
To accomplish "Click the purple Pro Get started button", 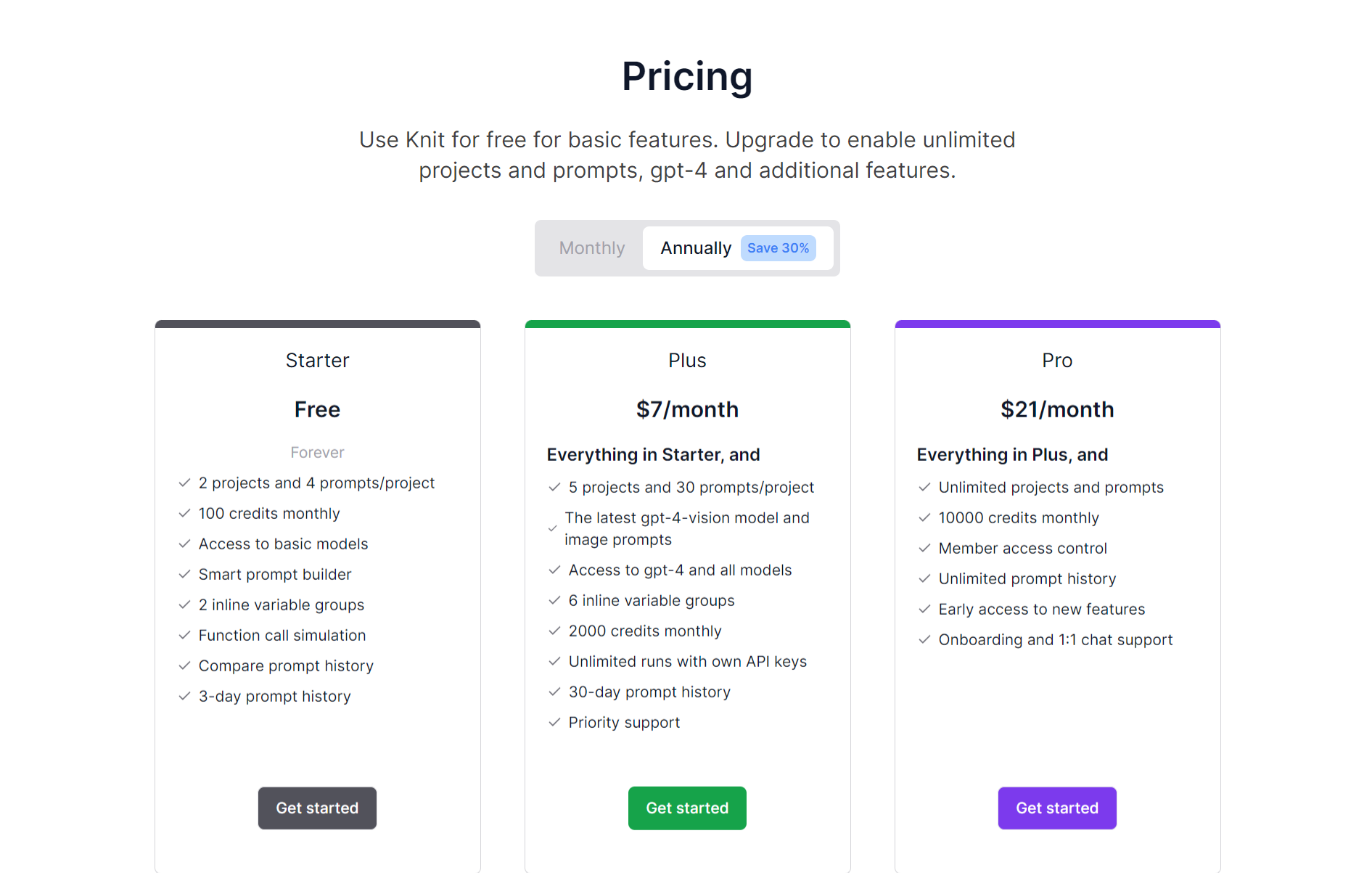I will 1056,808.
